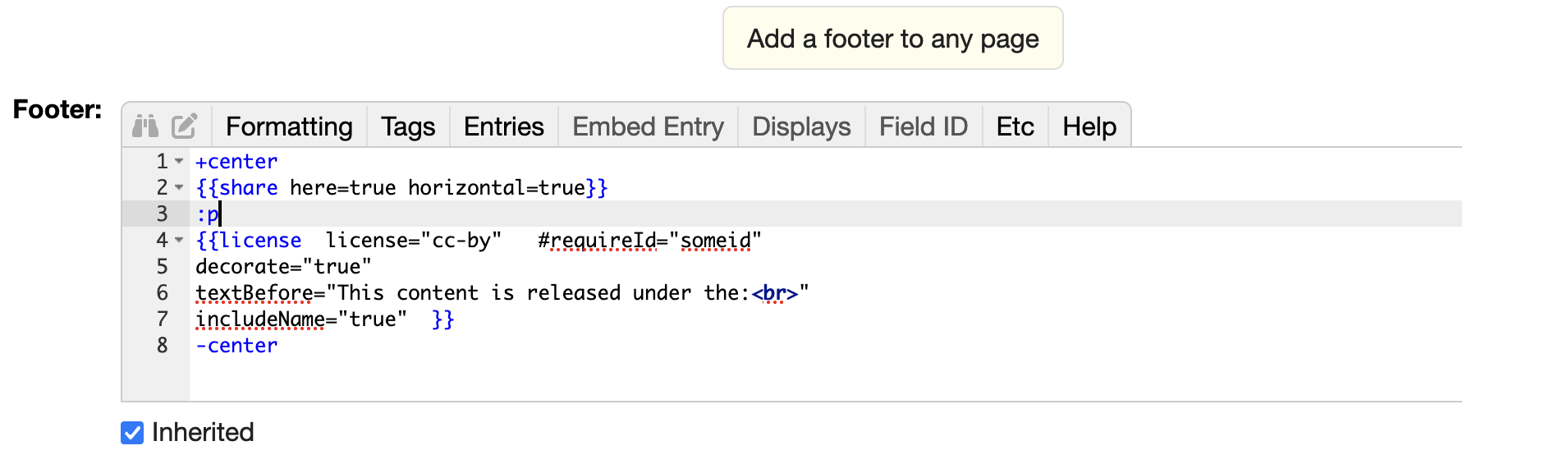Image resolution: width=1568 pixels, height=455 pixels.
Task: Click the binoculars find icon
Action: pyautogui.click(x=145, y=126)
